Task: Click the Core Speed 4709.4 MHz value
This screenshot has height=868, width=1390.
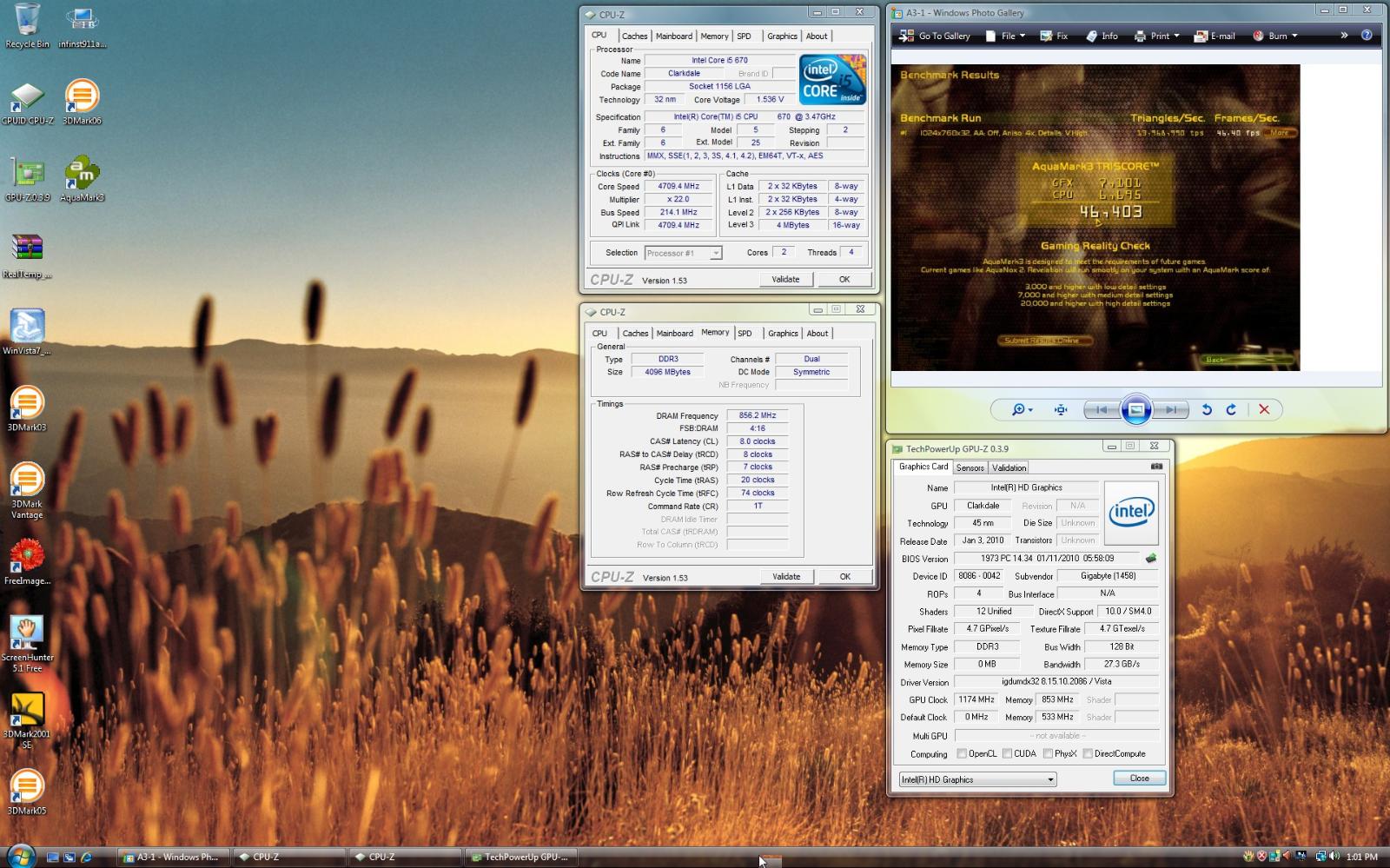Action: pyautogui.click(x=678, y=187)
